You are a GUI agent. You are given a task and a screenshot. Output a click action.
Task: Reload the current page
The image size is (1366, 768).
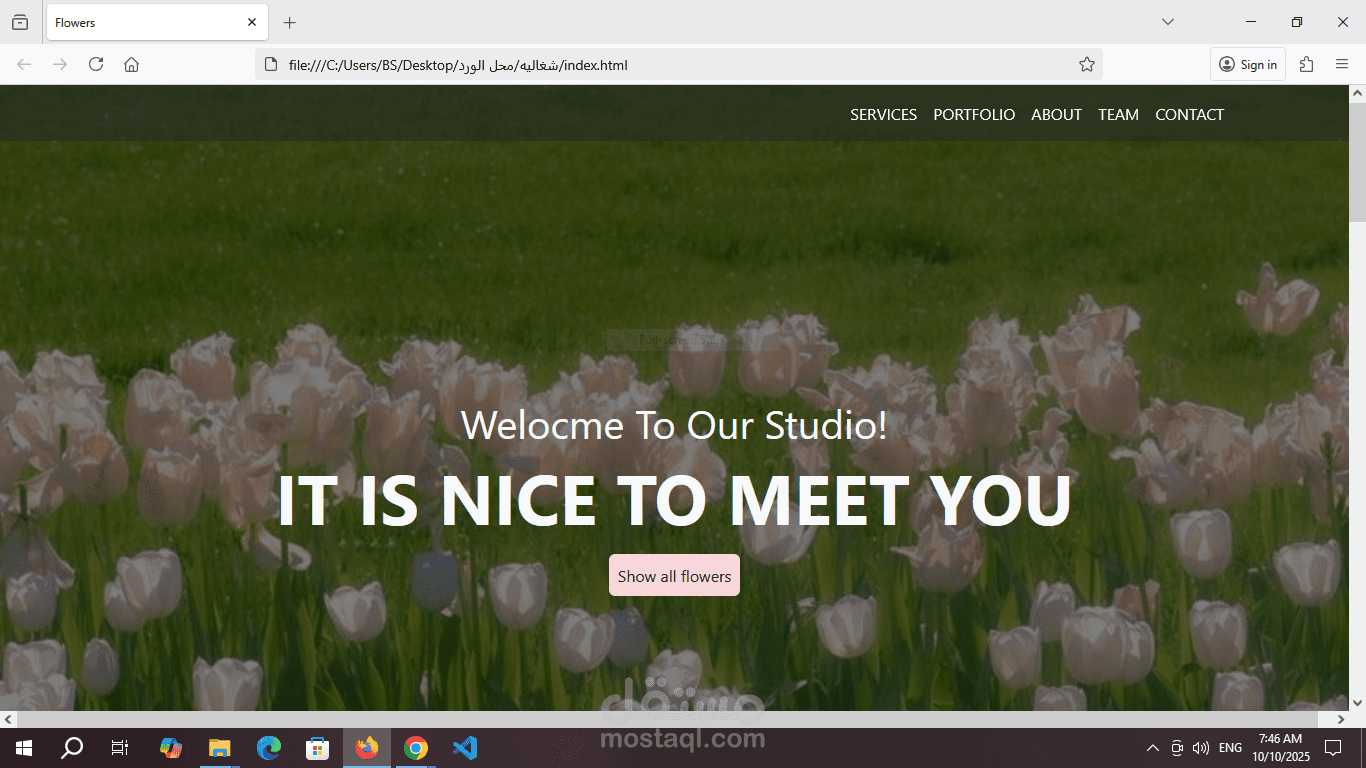pos(96,64)
